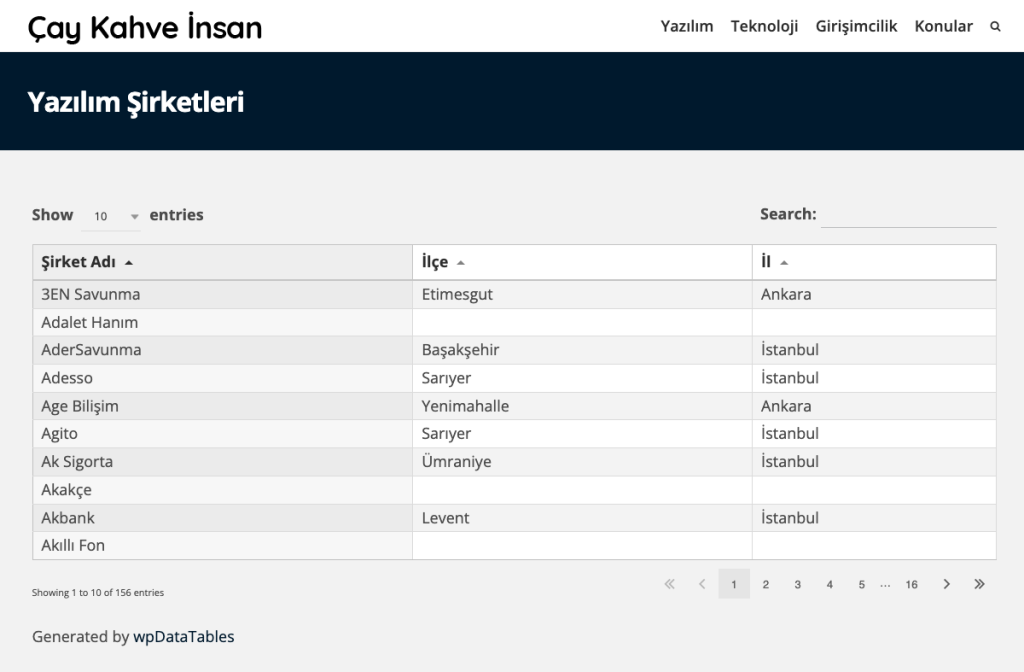Image resolution: width=1024 pixels, height=672 pixels.
Task: Click Sarıyer in the Agito row
Action: point(583,434)
